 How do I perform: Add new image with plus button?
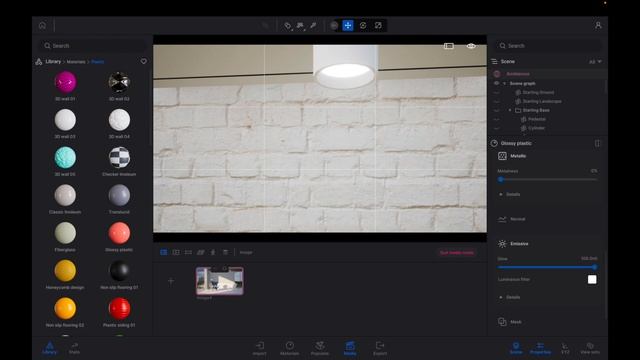coord(171,281)
